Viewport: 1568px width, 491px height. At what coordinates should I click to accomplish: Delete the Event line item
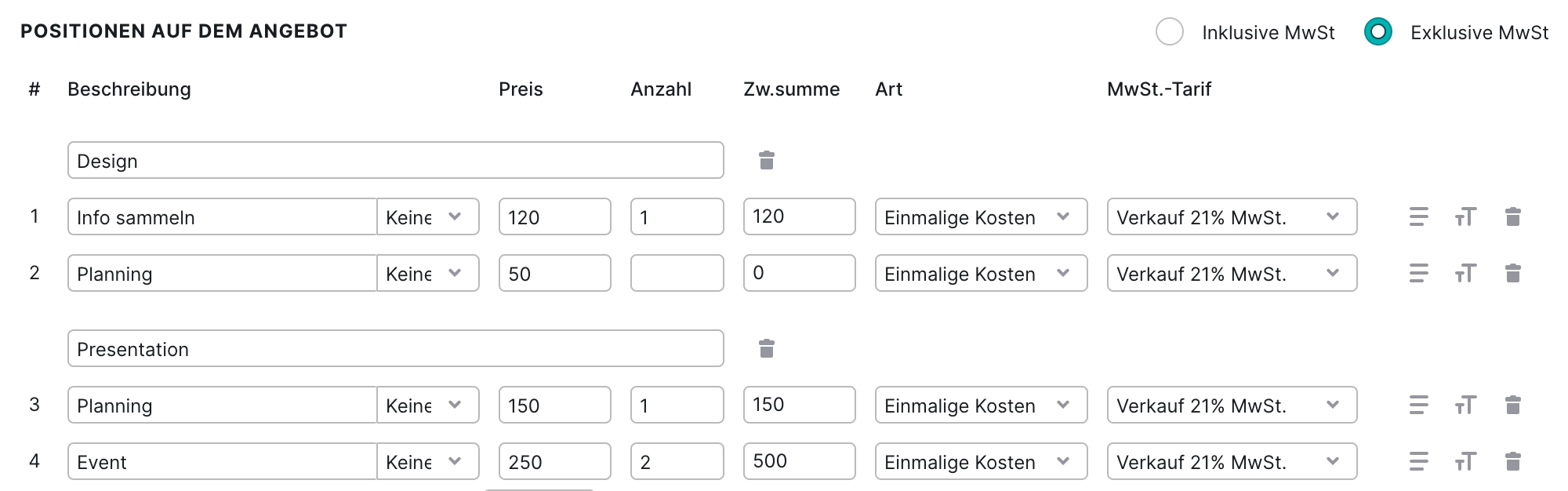[1513, 461]
